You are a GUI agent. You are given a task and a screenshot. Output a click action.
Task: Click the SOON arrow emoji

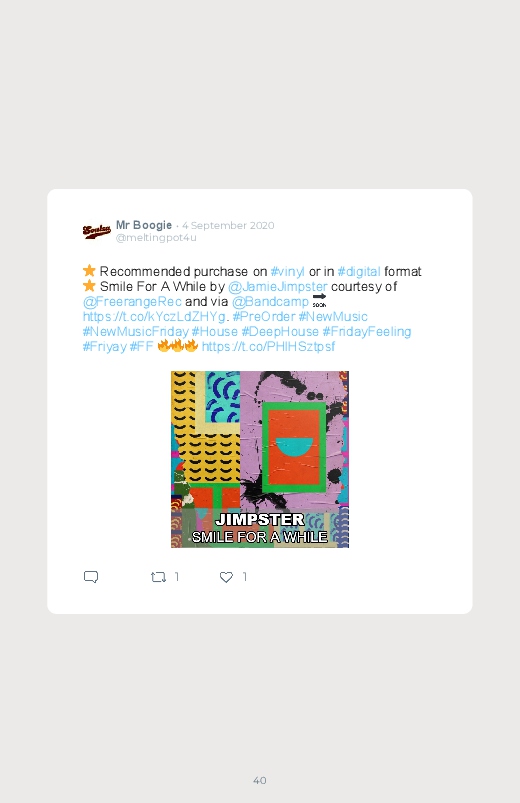pos(319,301)
